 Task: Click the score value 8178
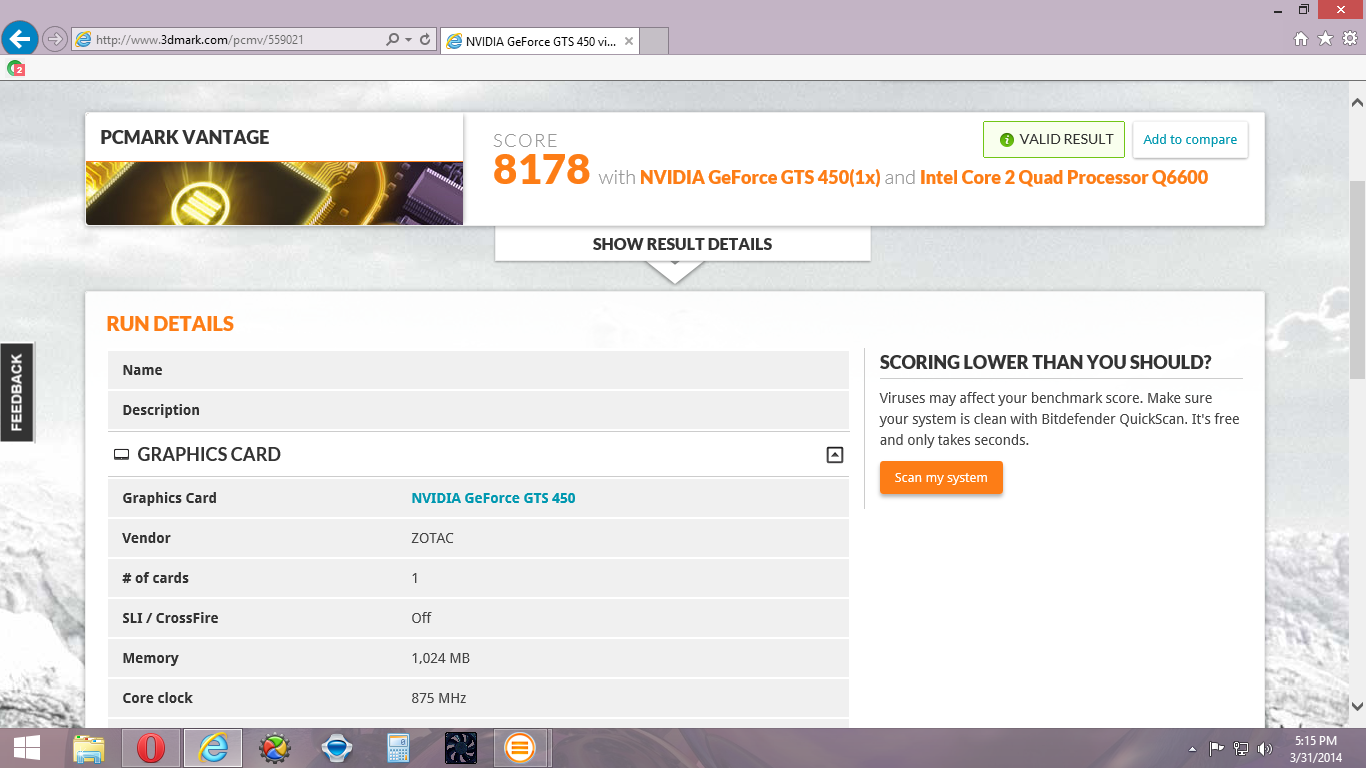pyautogui.click(x=542, y=169)
